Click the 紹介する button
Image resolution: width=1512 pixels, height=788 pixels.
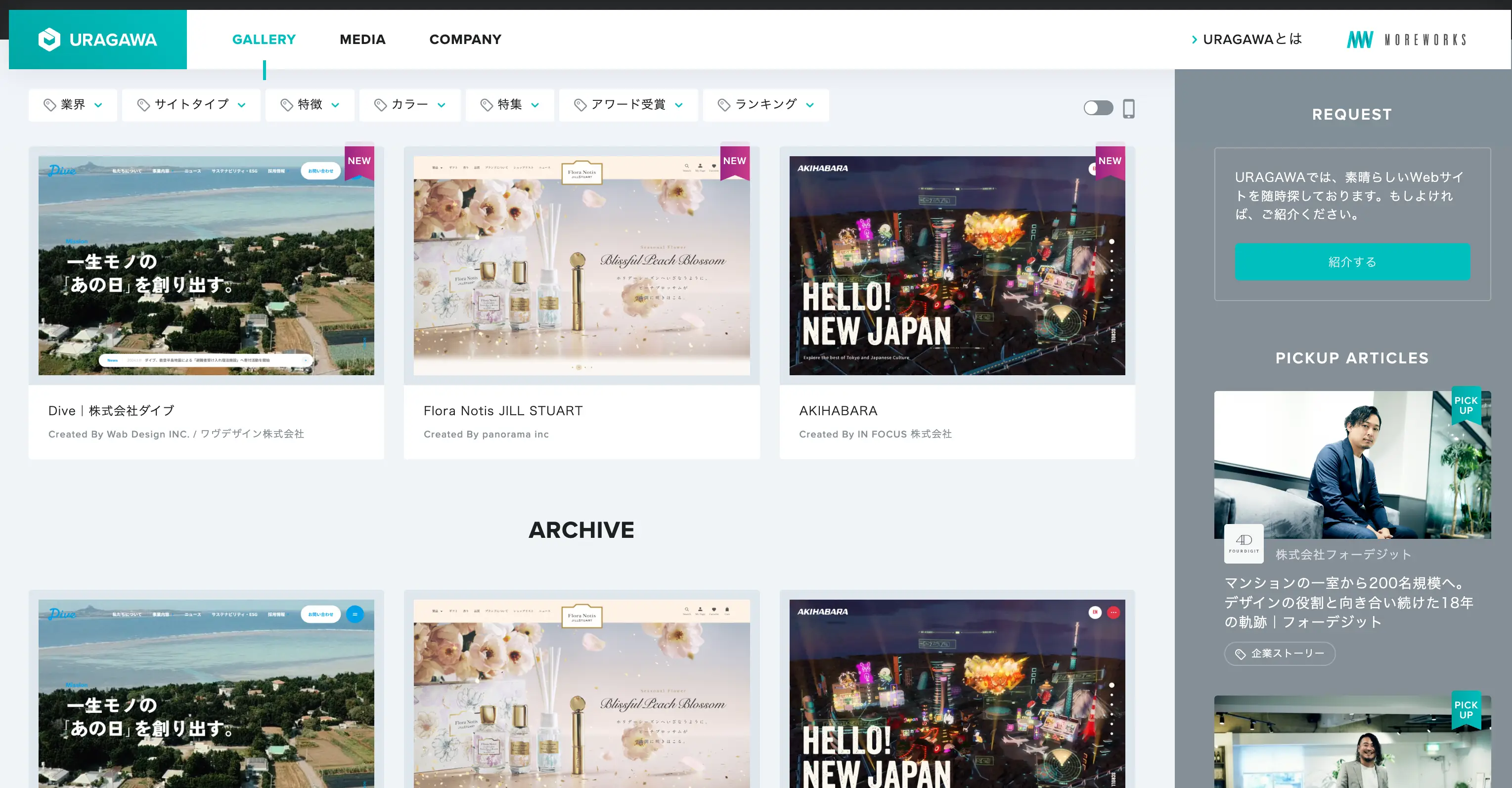(x=1352, y=262)
